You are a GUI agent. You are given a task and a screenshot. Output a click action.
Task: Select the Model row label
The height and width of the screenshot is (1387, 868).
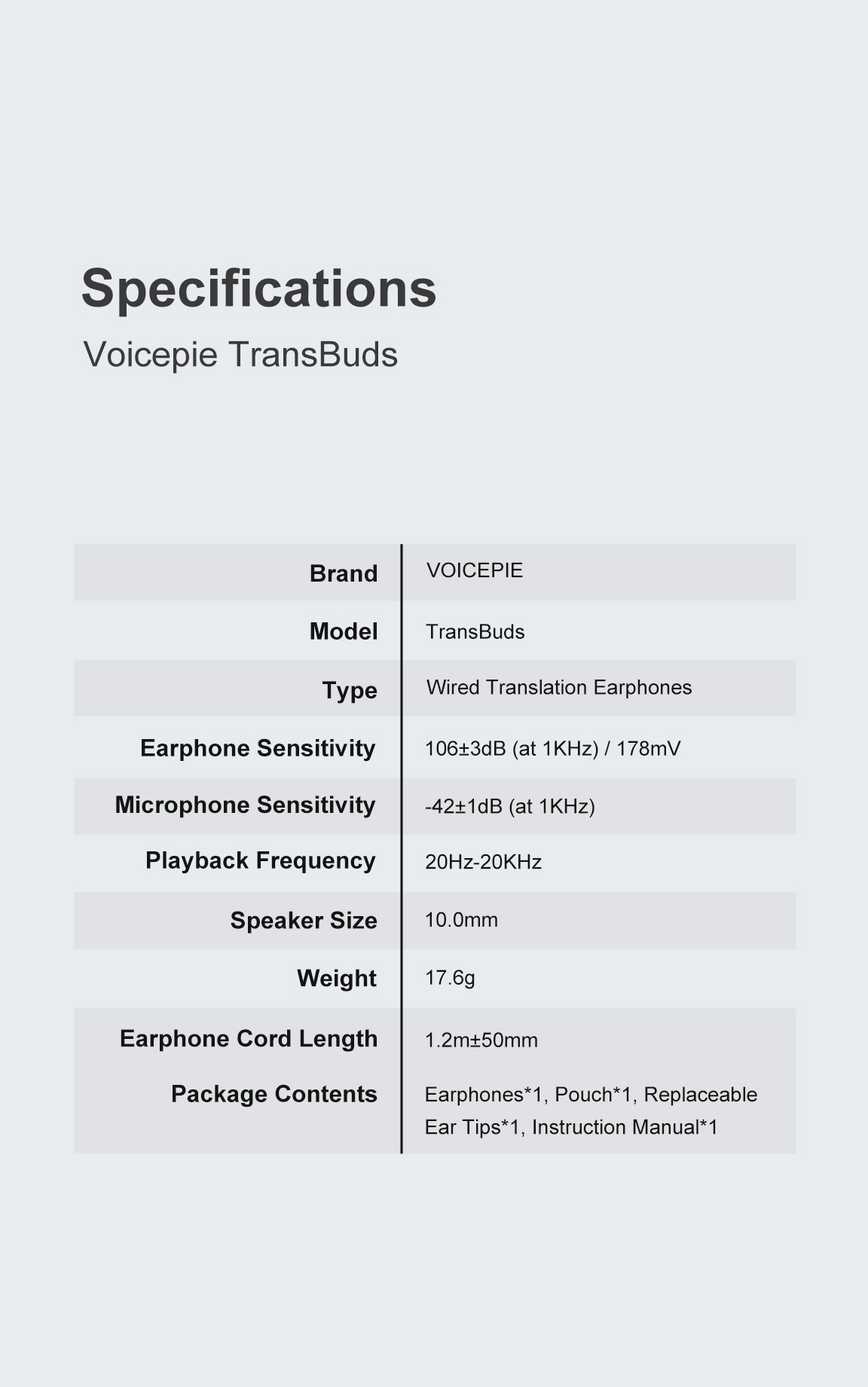tap(344, 631)
